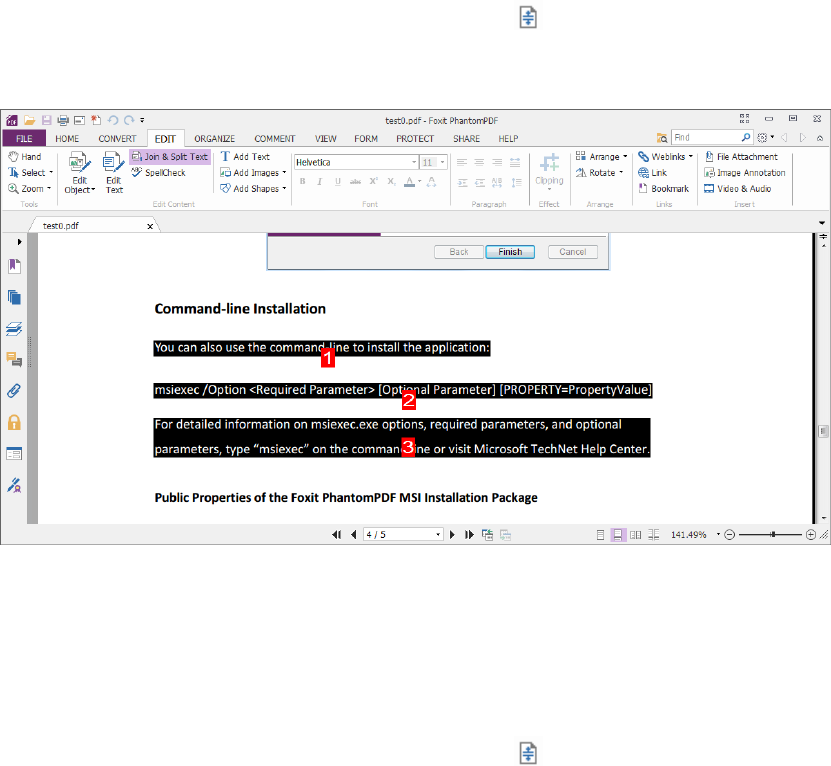This screenshot has height=766, width=831.
Task: Switch to the HOME ribbon tab
Action: (67, 138)
